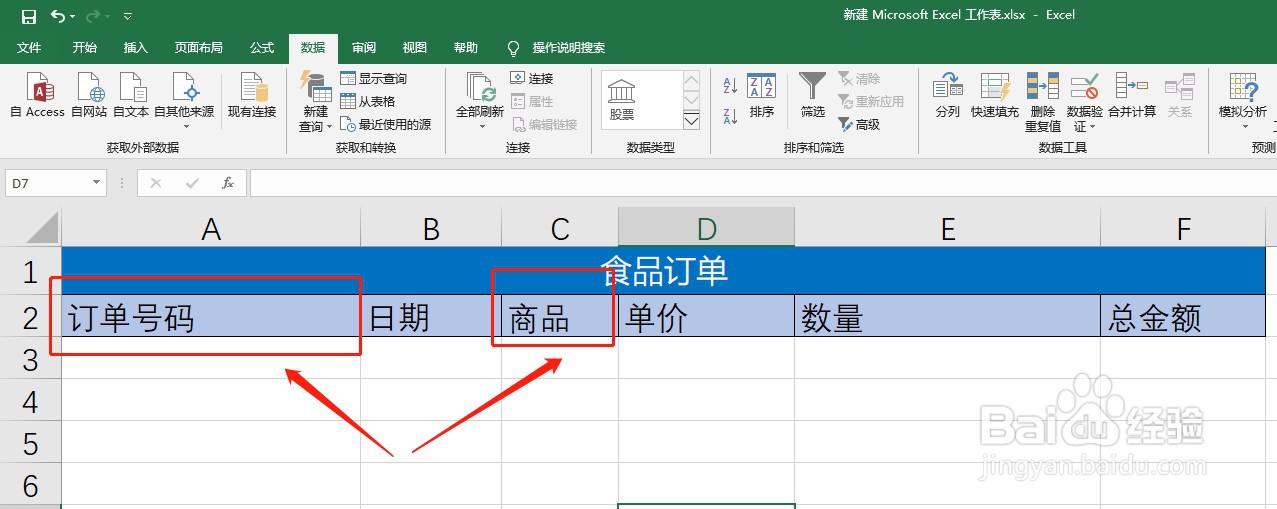
Task: Switch to the 审阅 ribbon tab
Action: (364, 48)
